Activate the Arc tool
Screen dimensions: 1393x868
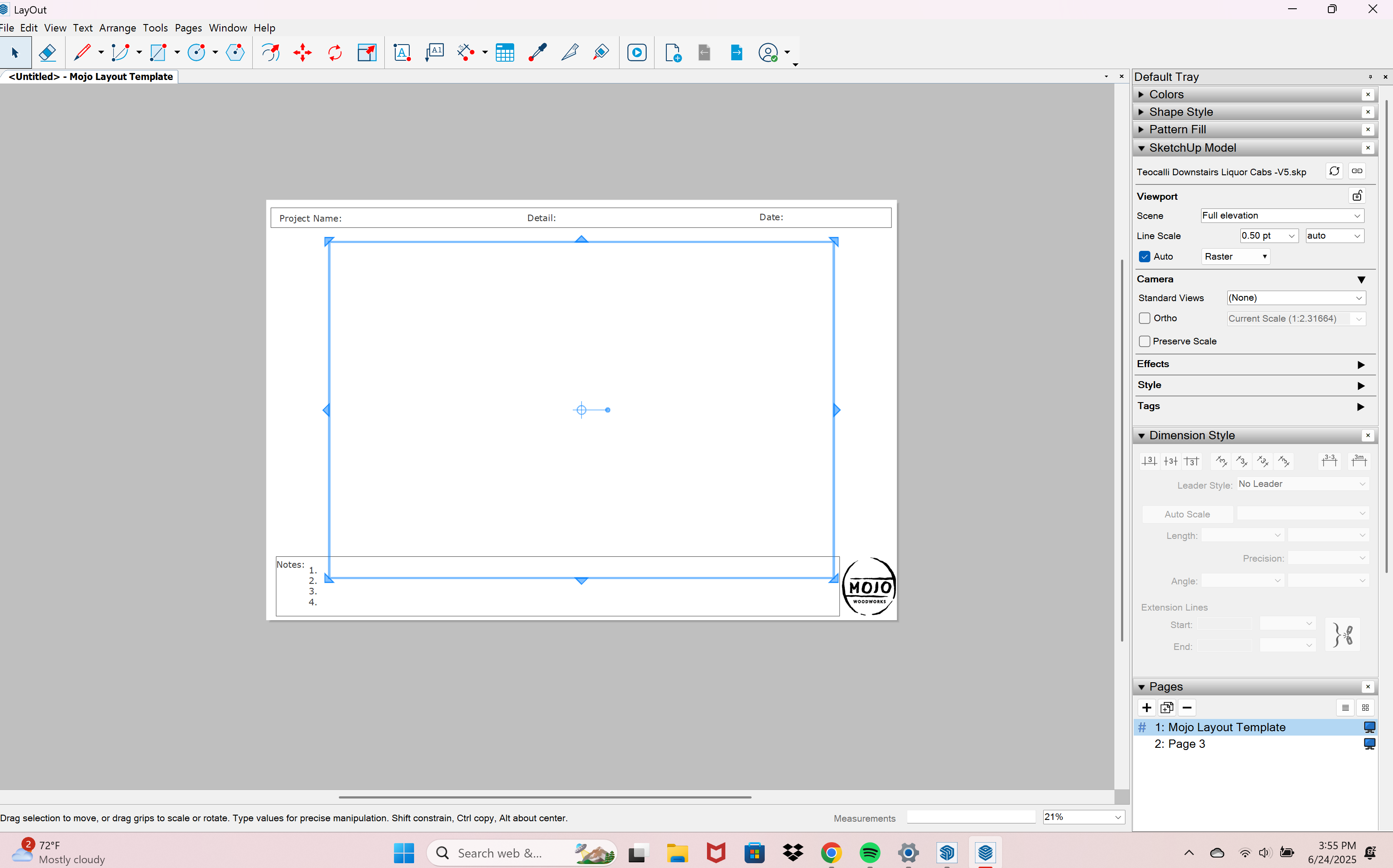[121, 53]
